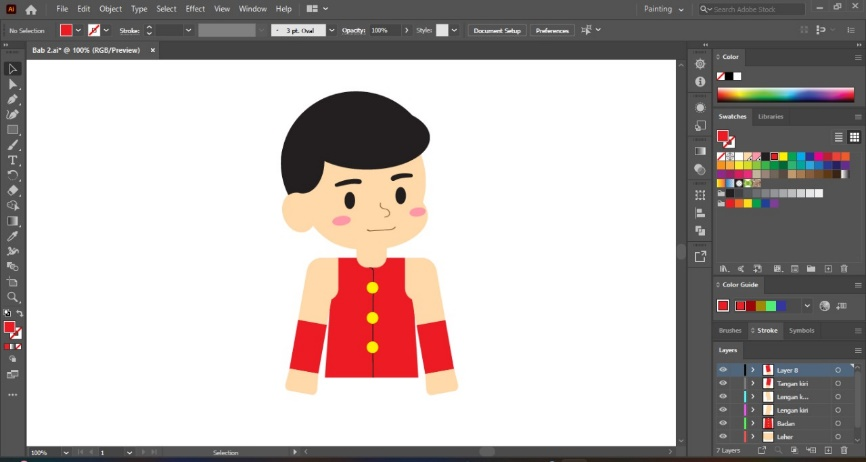Expand Layer 8 contents
The height and width of the screenshot is (462, 866).
(x=752, y=370)
